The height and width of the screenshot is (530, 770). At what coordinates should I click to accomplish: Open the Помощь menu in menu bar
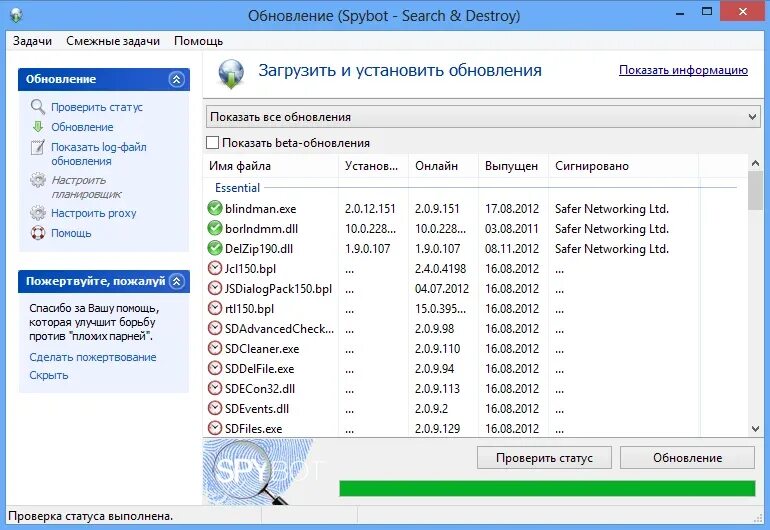198,41
